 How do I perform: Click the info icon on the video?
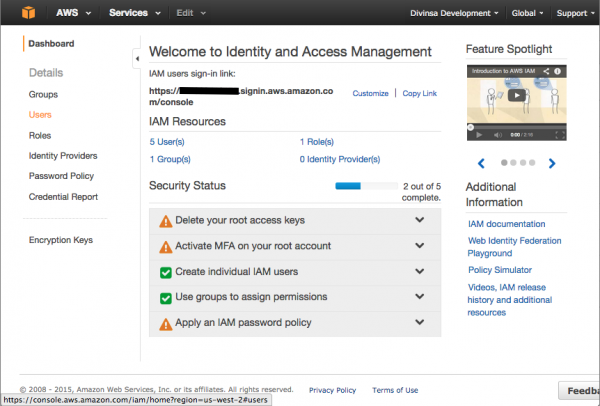558,71
